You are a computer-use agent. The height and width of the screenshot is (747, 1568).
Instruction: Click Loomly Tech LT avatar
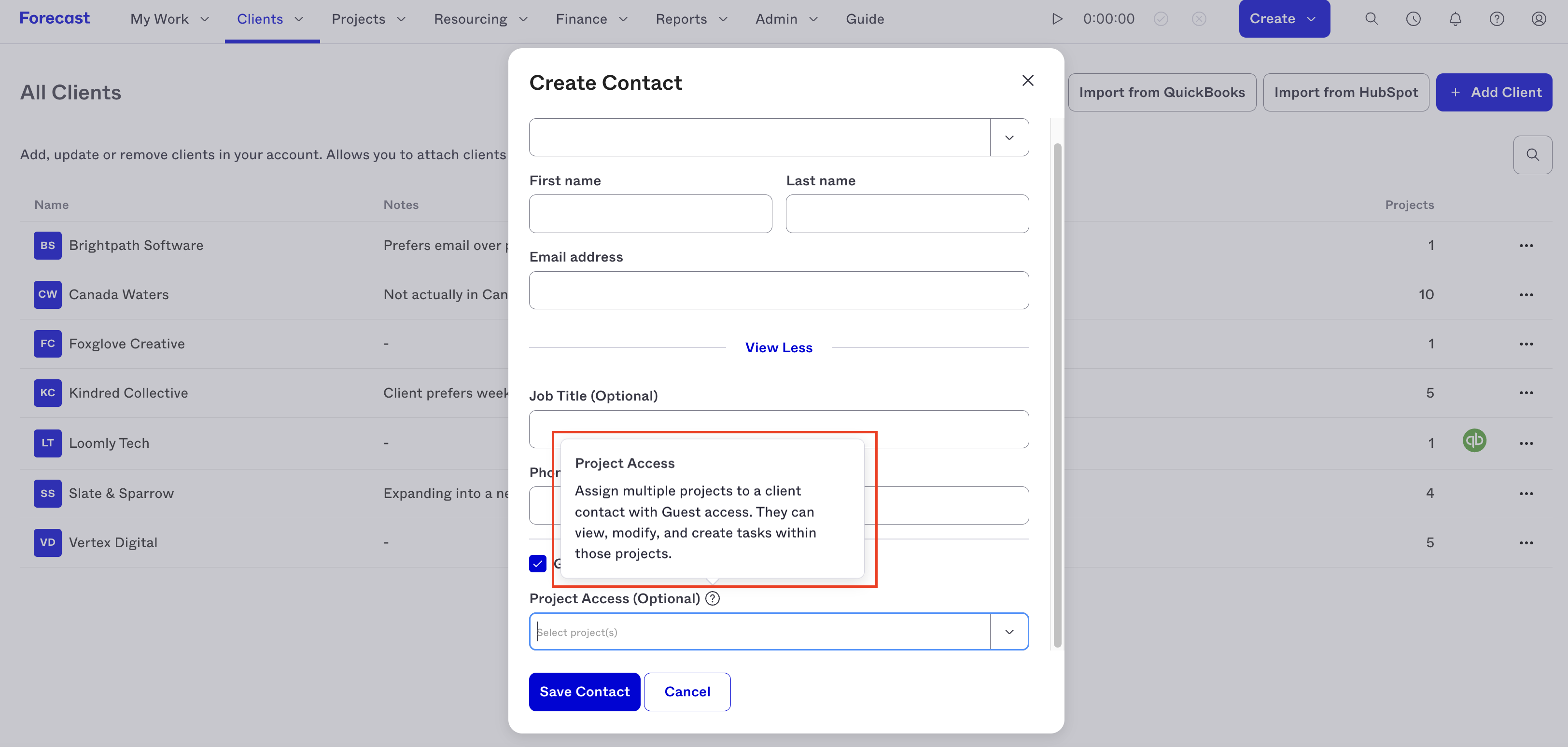tap(47, 443)
